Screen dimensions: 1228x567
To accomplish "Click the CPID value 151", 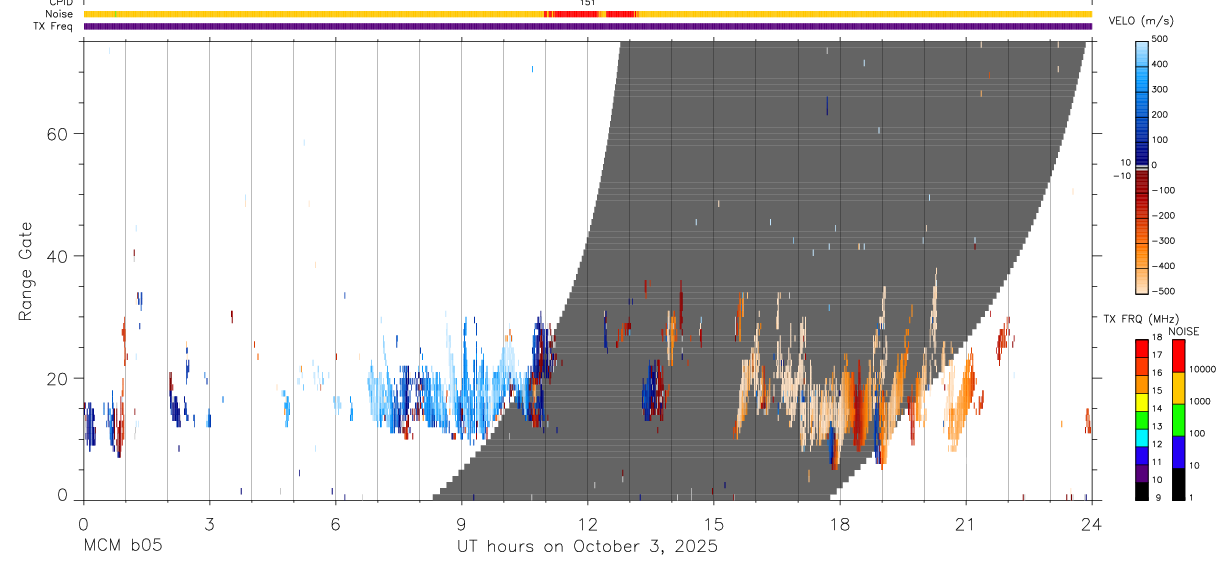I will pyautogui.click(x=588, y=3).
